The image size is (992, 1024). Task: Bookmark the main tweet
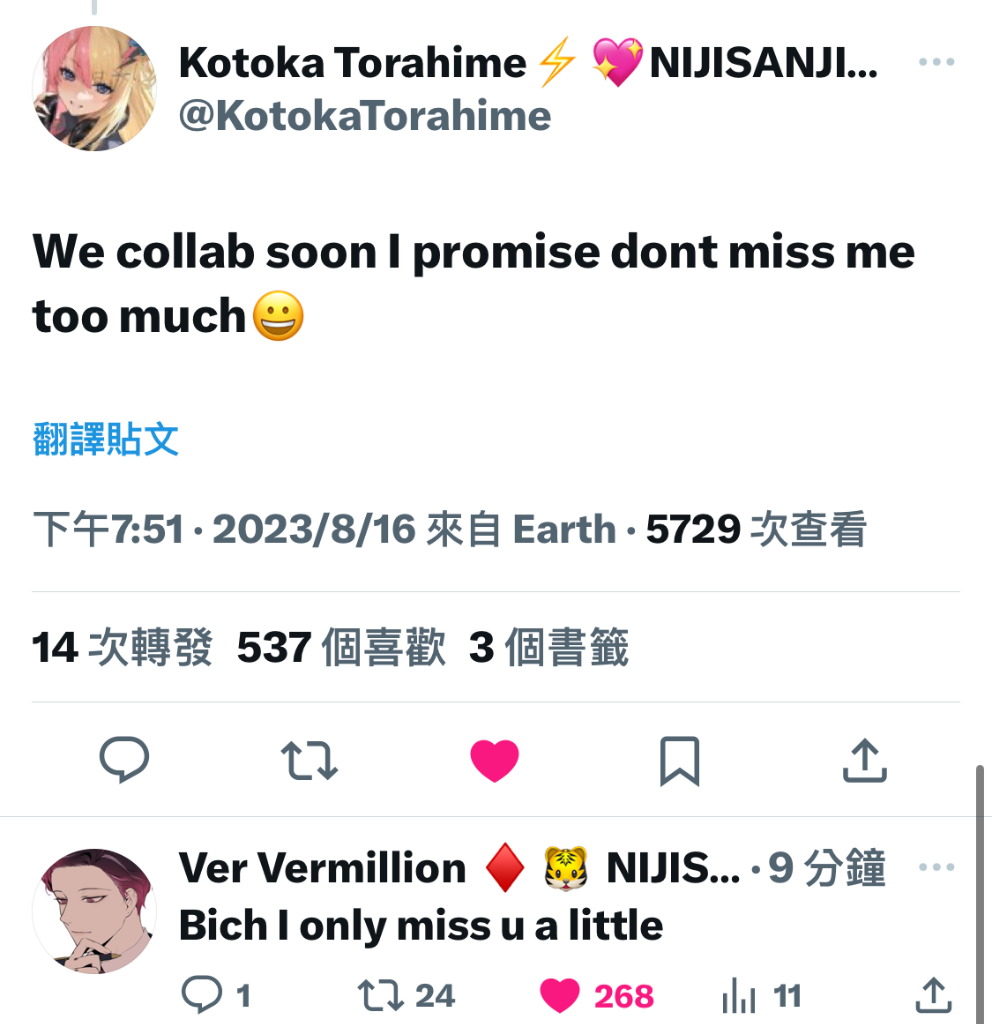click(x=679, y=761)
